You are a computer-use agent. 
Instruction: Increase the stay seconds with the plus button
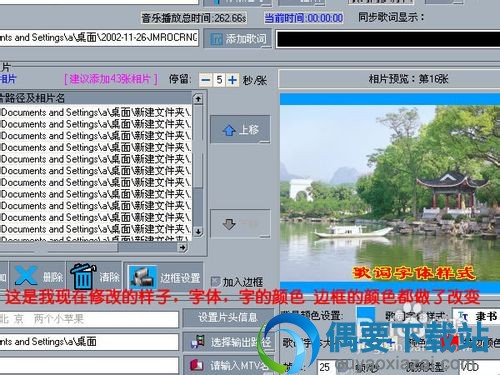(232, 80)
